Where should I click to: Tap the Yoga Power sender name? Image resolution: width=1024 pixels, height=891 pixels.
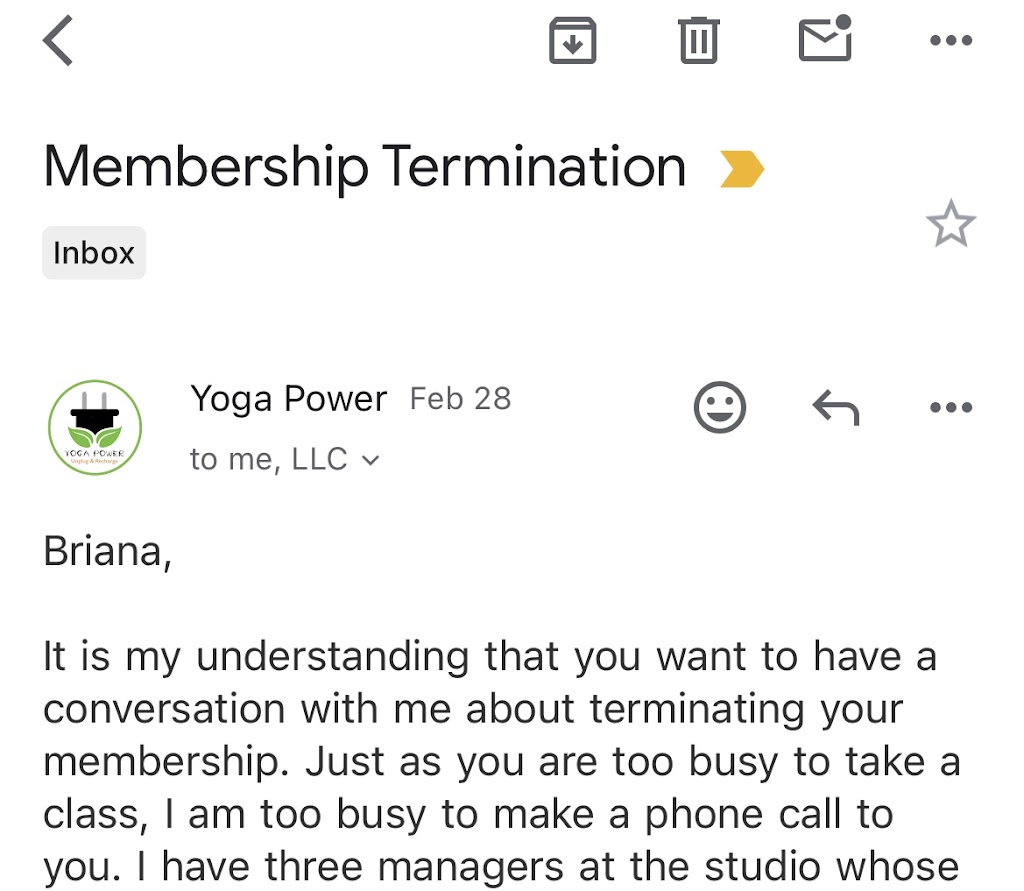click(288, 399)
